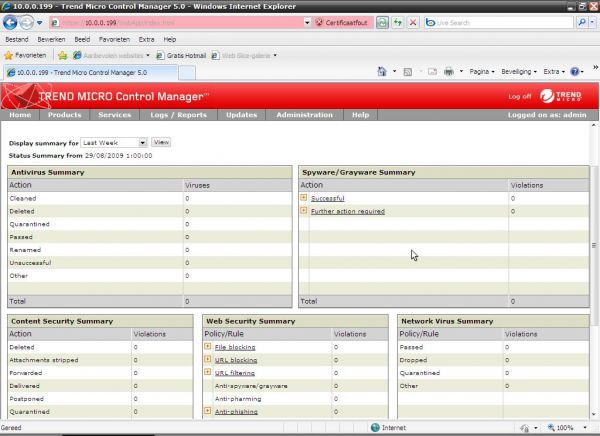Viewport: 600px width, 436px height.
Task: Click the browser Forward arrow button
Action: point(27,23)
